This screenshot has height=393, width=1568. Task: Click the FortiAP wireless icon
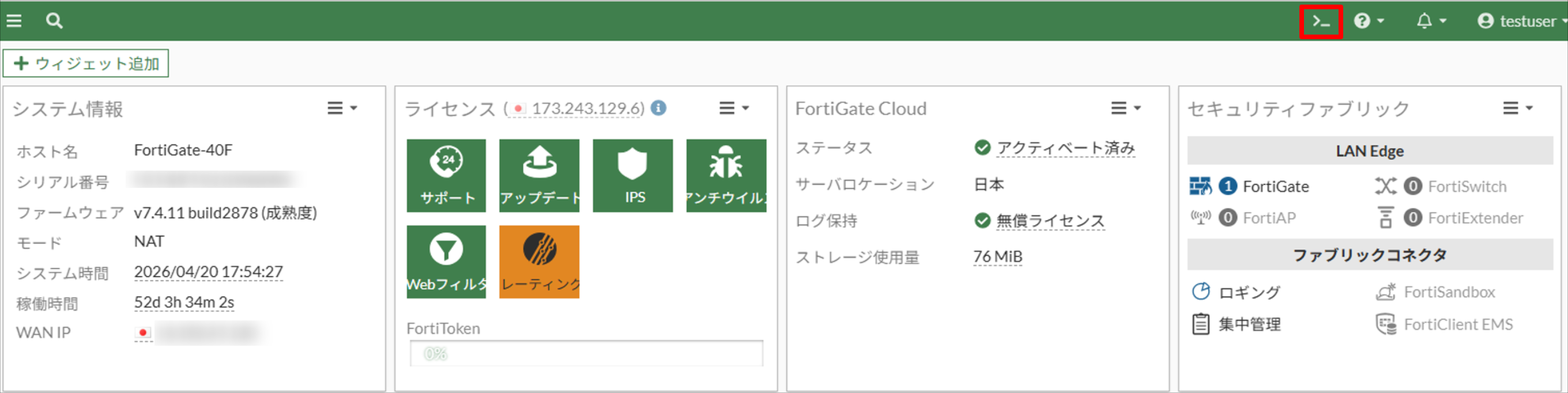click(1200, 217)
